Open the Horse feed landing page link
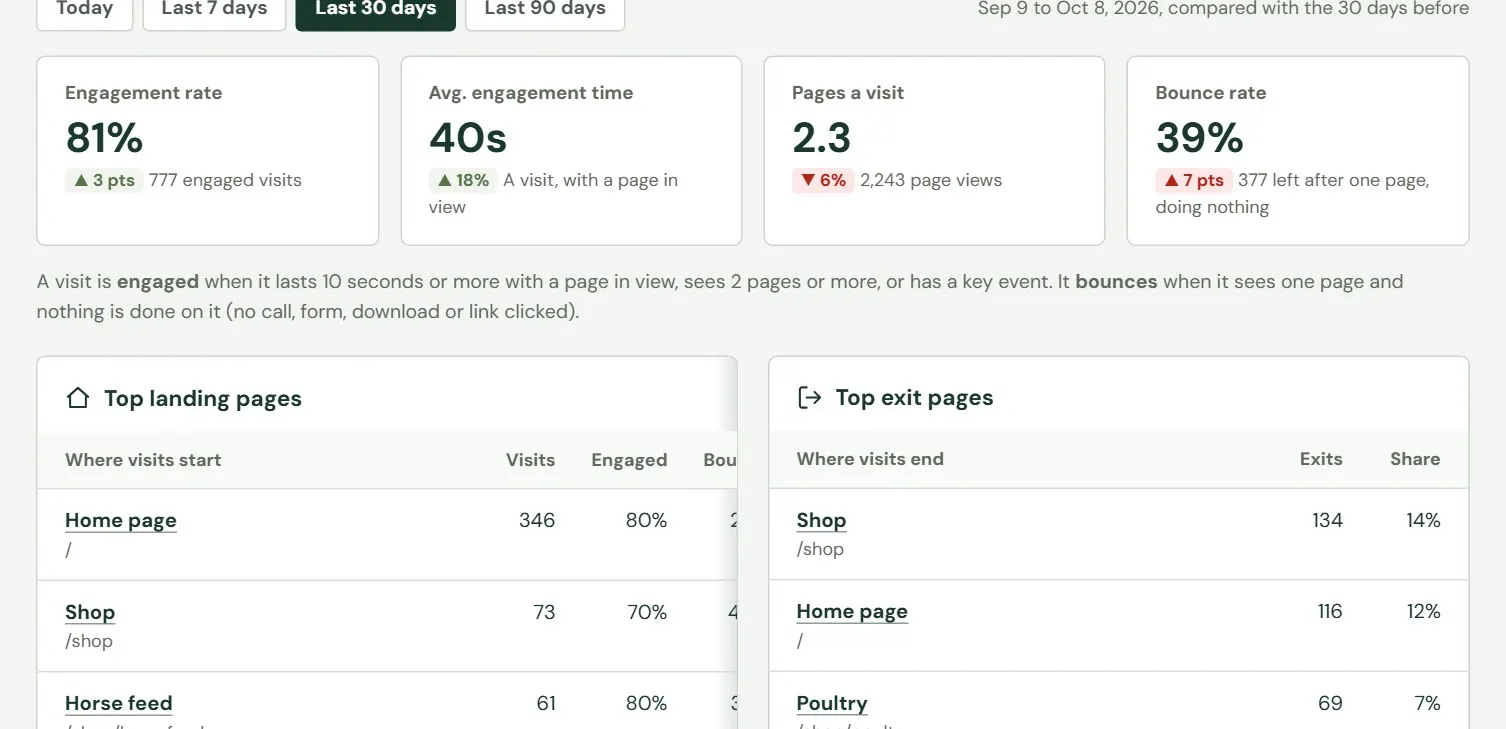The image size is (1506, 729). click(x=119, y=703)
